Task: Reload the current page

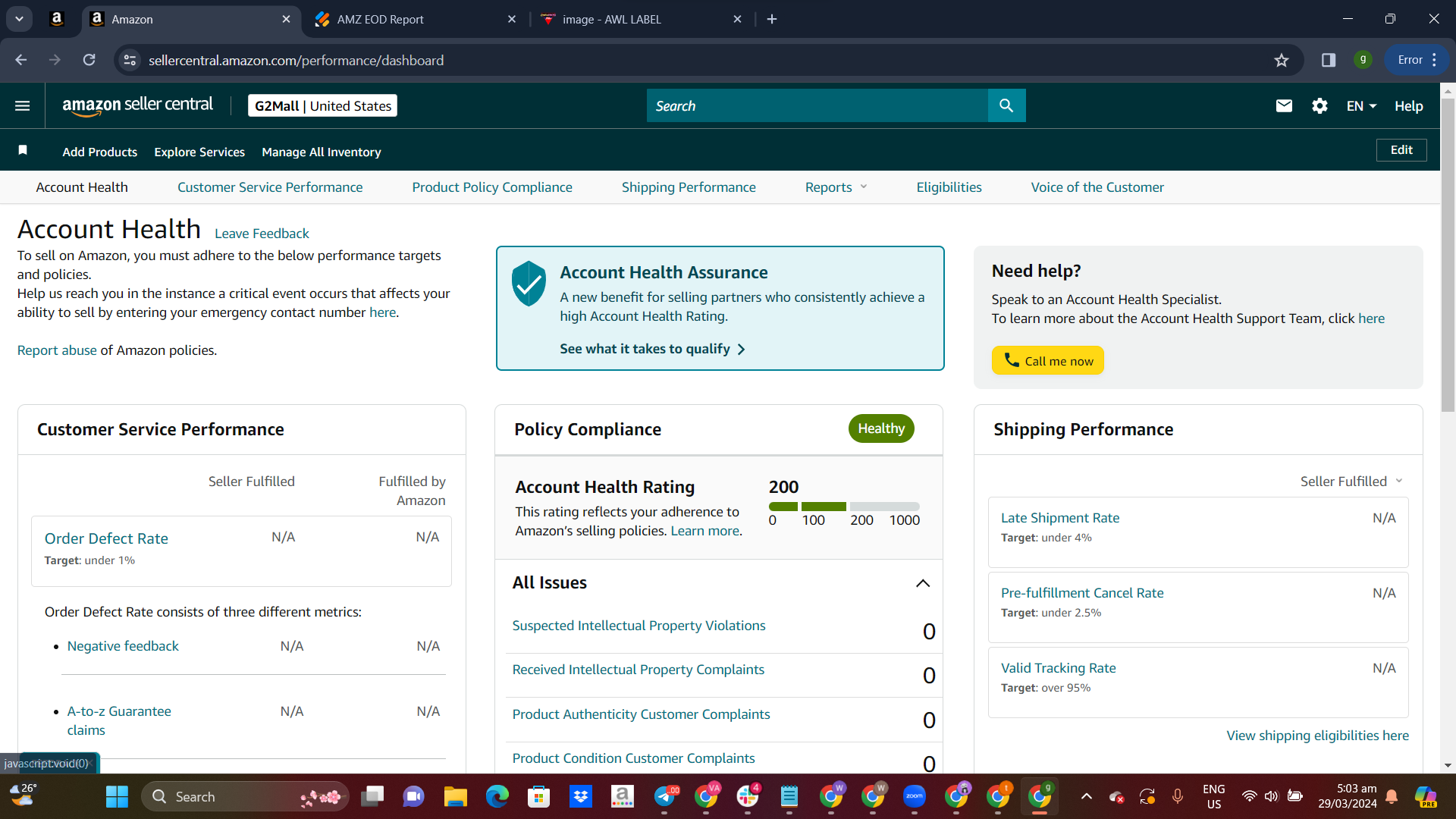Action: click(89, 60)
